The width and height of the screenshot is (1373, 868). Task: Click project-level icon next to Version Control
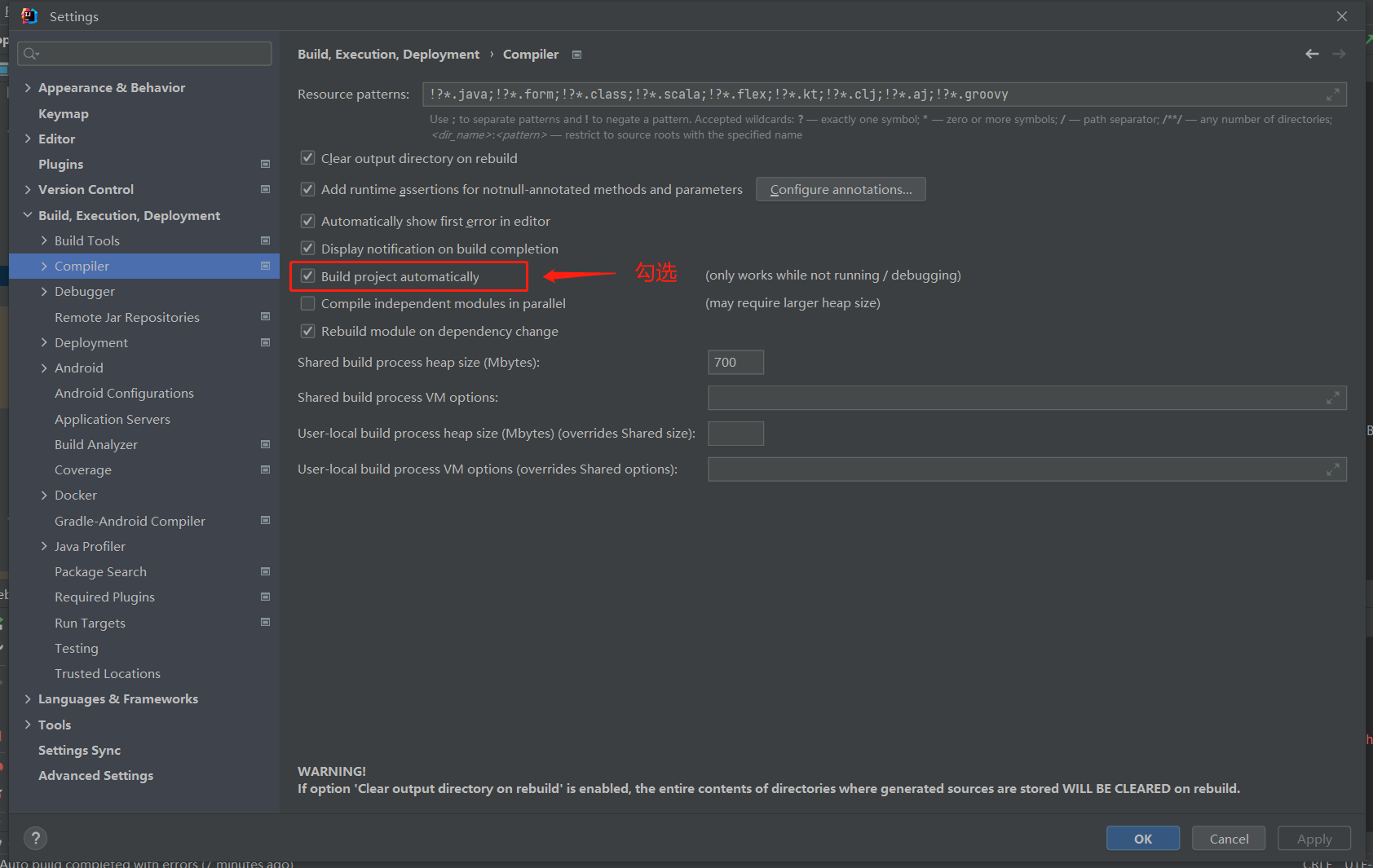(265, 189)
